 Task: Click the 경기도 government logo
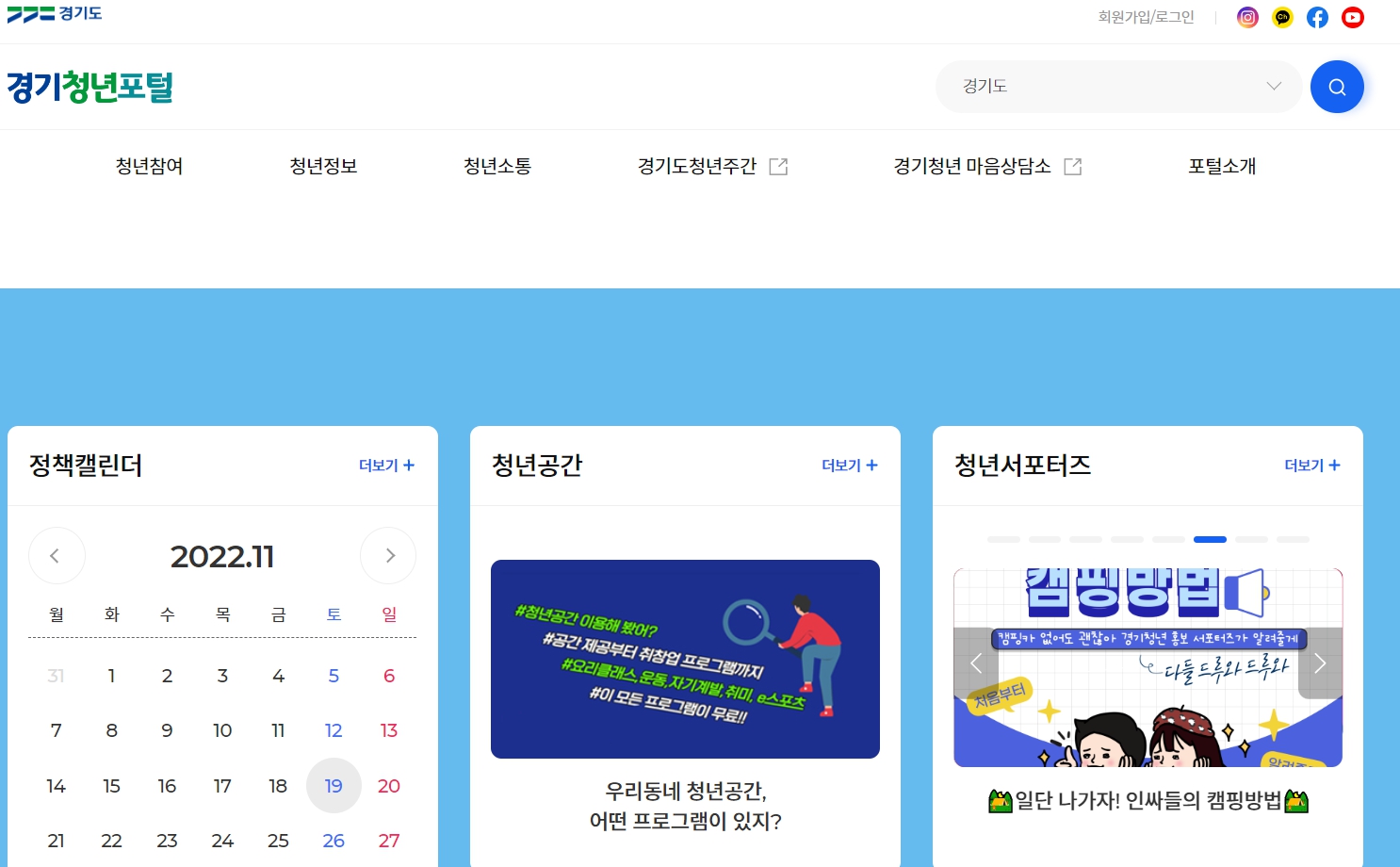(x=54, y=13)
